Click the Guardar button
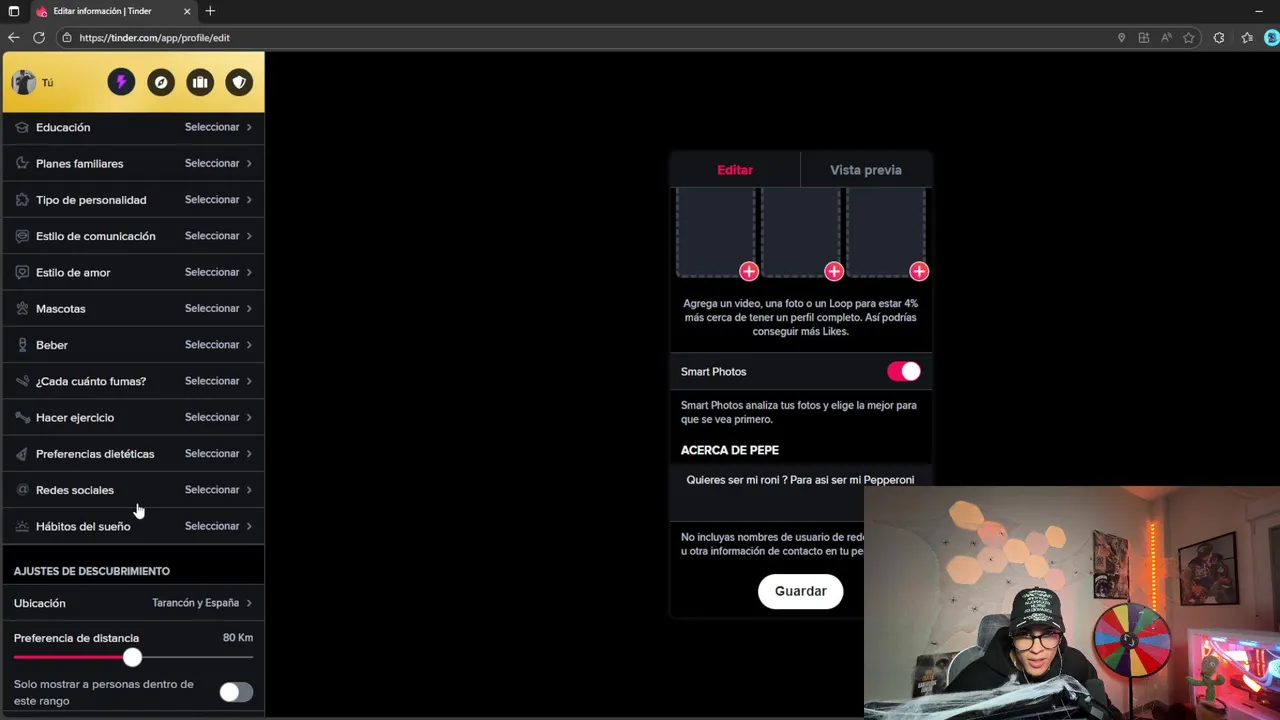 (x=801, y=591)
